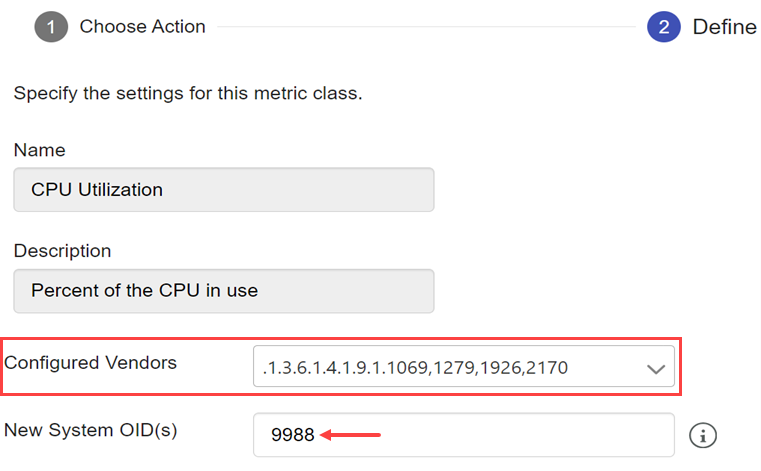
Task: Focus the empty area of New System OID(s) field
Action: click(x=530, y=435)
